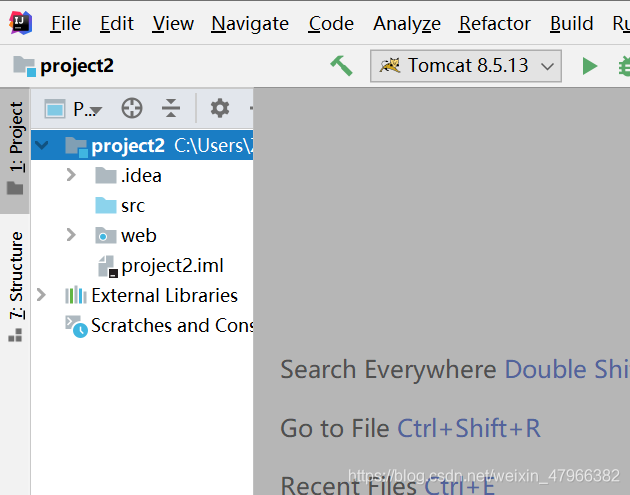Click the web resource folder icon
The height and width of the screenshot is (495, 630).
click(106, 235)
